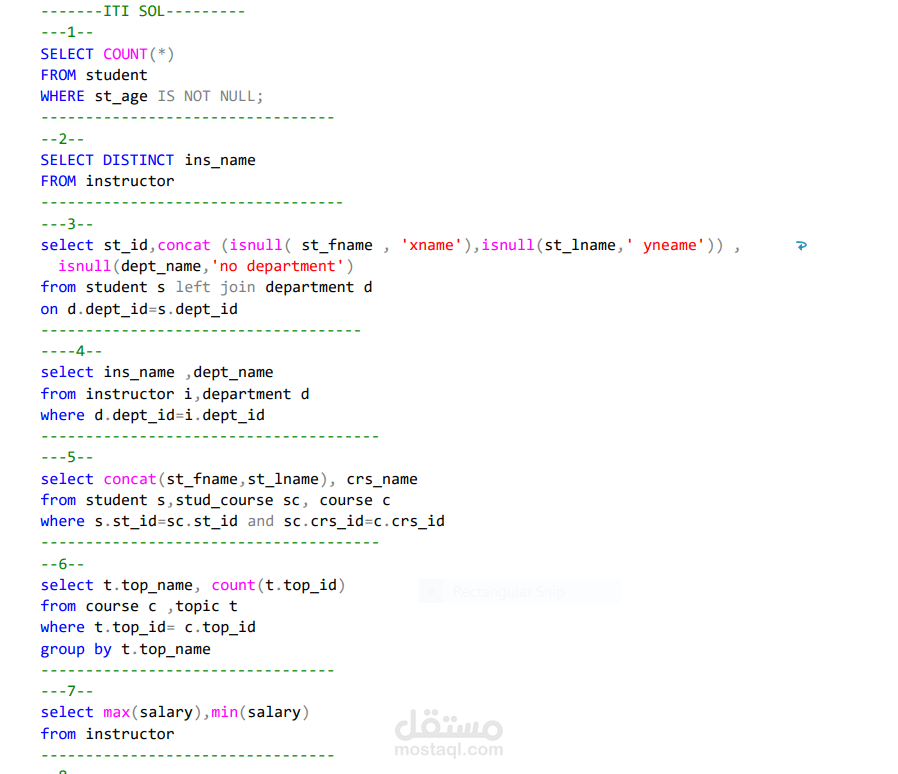The height and width of the screenshot is (774, 898).
Task: Click 'WHERE st_age IS NOT NULL;' line
Action: coord(152,96)
